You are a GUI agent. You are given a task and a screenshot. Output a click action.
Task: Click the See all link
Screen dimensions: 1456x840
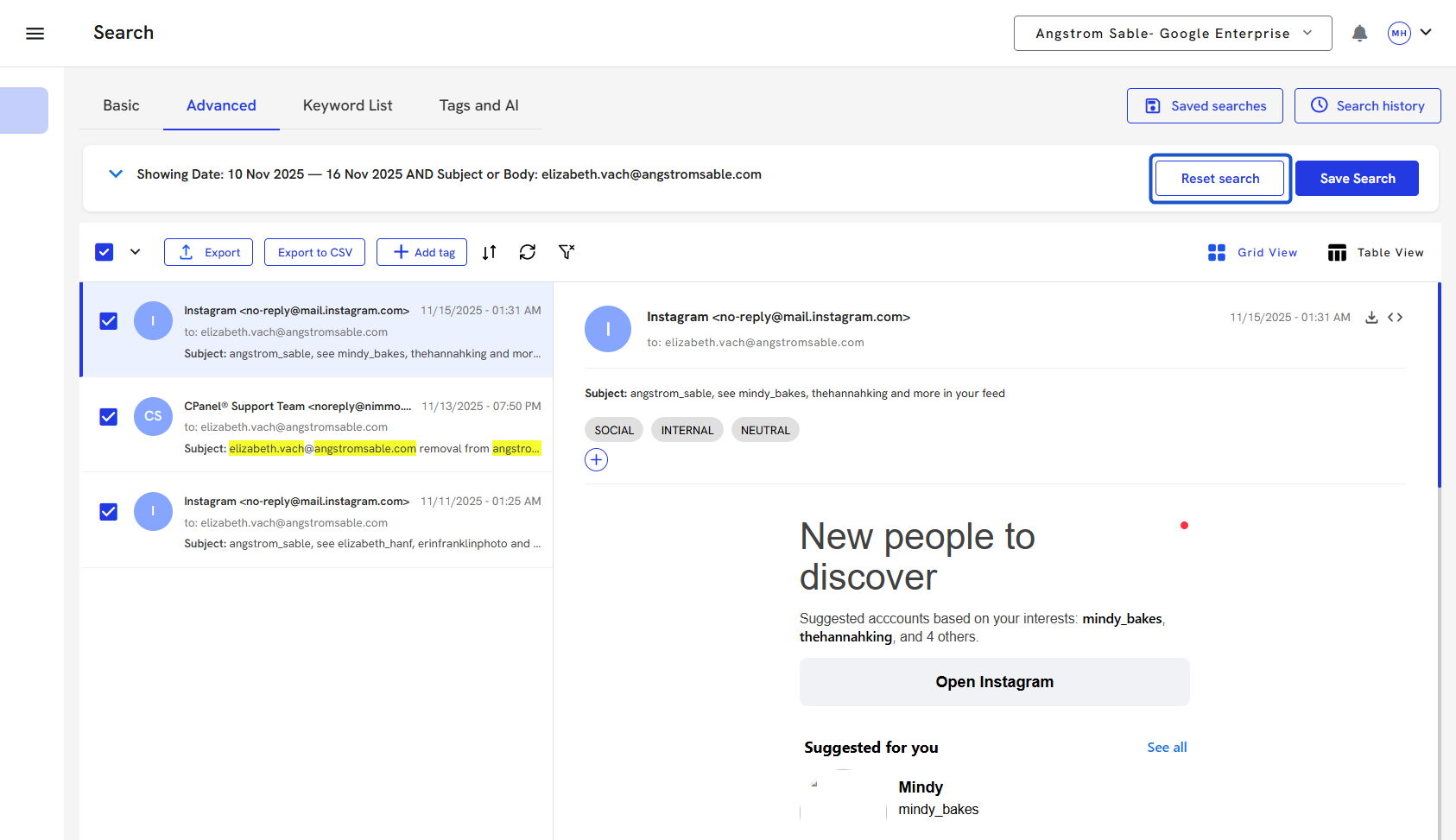coord(1167,748)
